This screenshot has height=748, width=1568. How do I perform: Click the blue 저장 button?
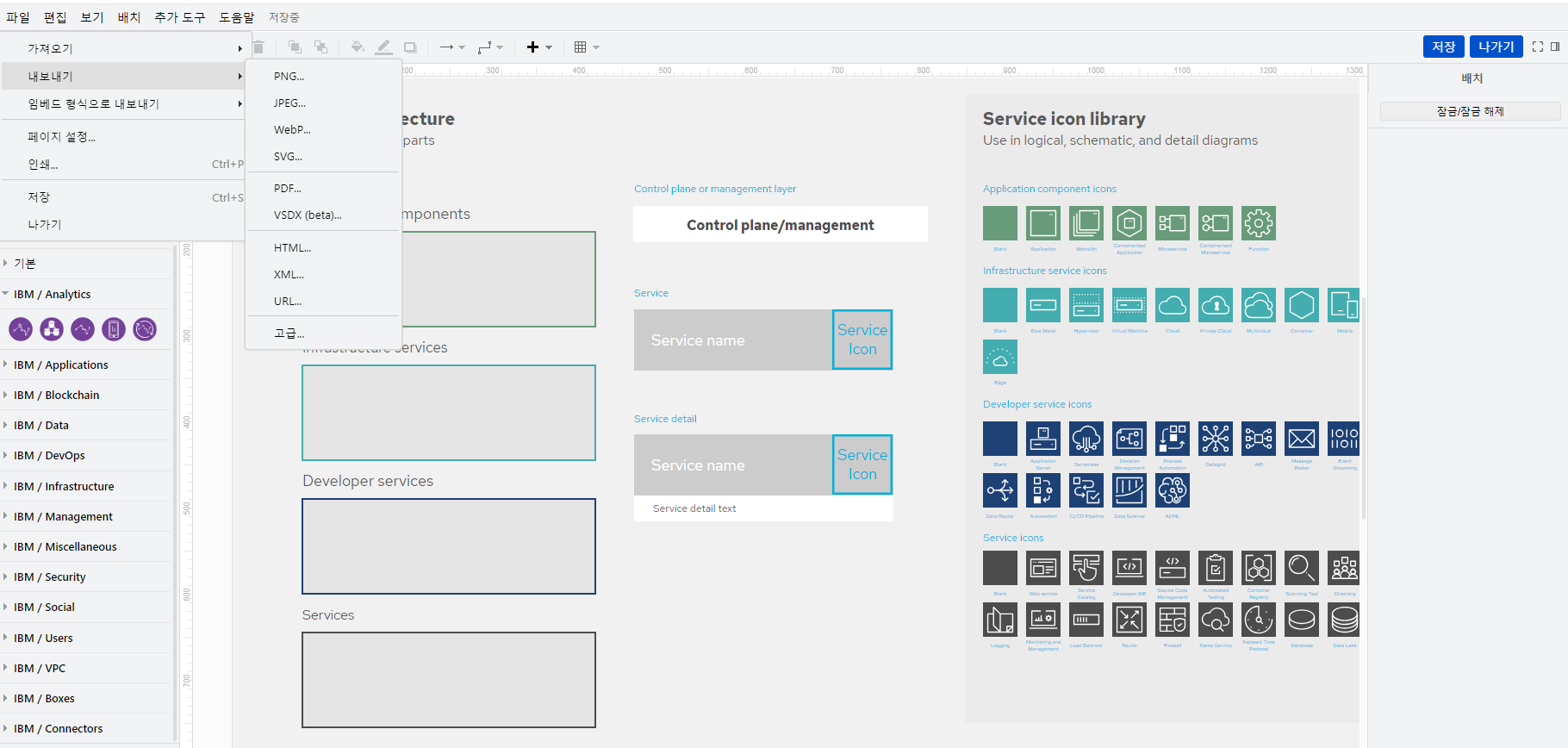(1444, 47)
